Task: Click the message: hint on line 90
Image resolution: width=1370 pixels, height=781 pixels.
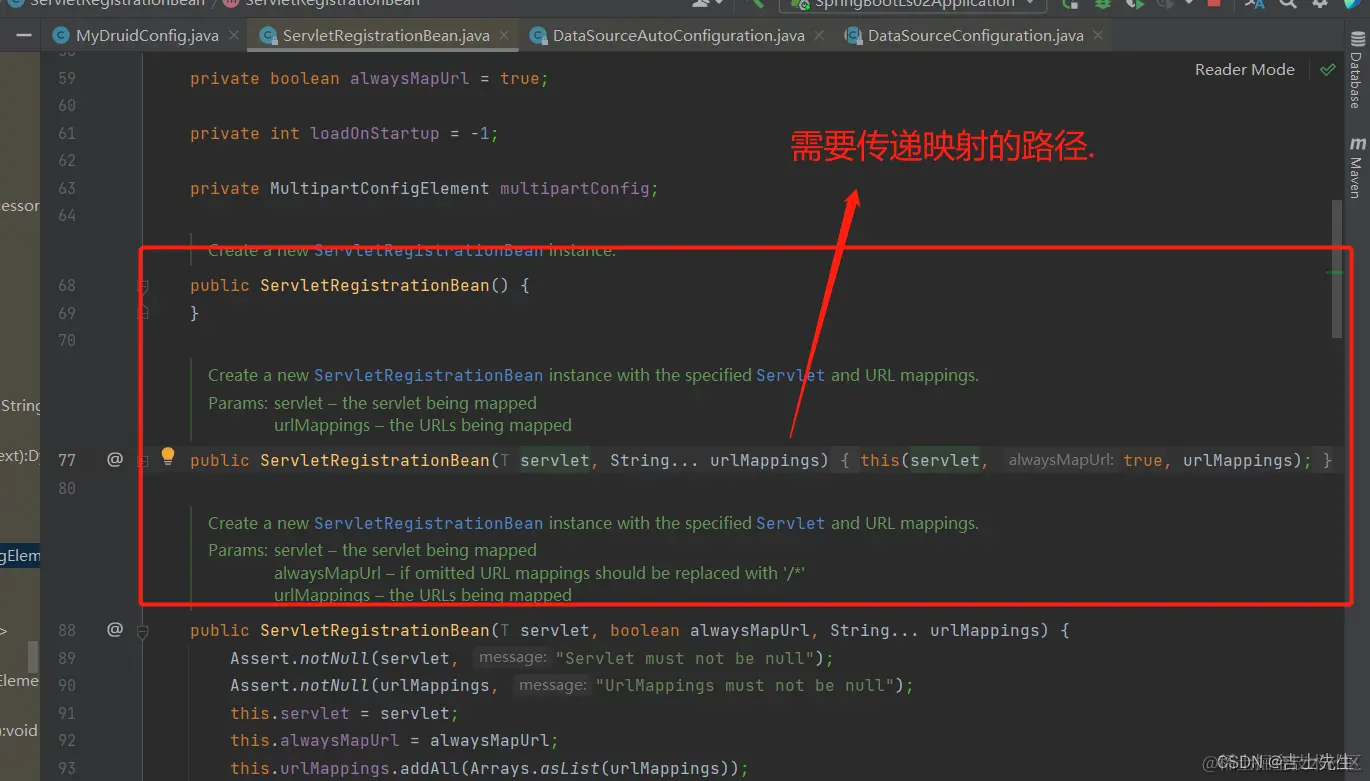Action: tap(553, 685)
